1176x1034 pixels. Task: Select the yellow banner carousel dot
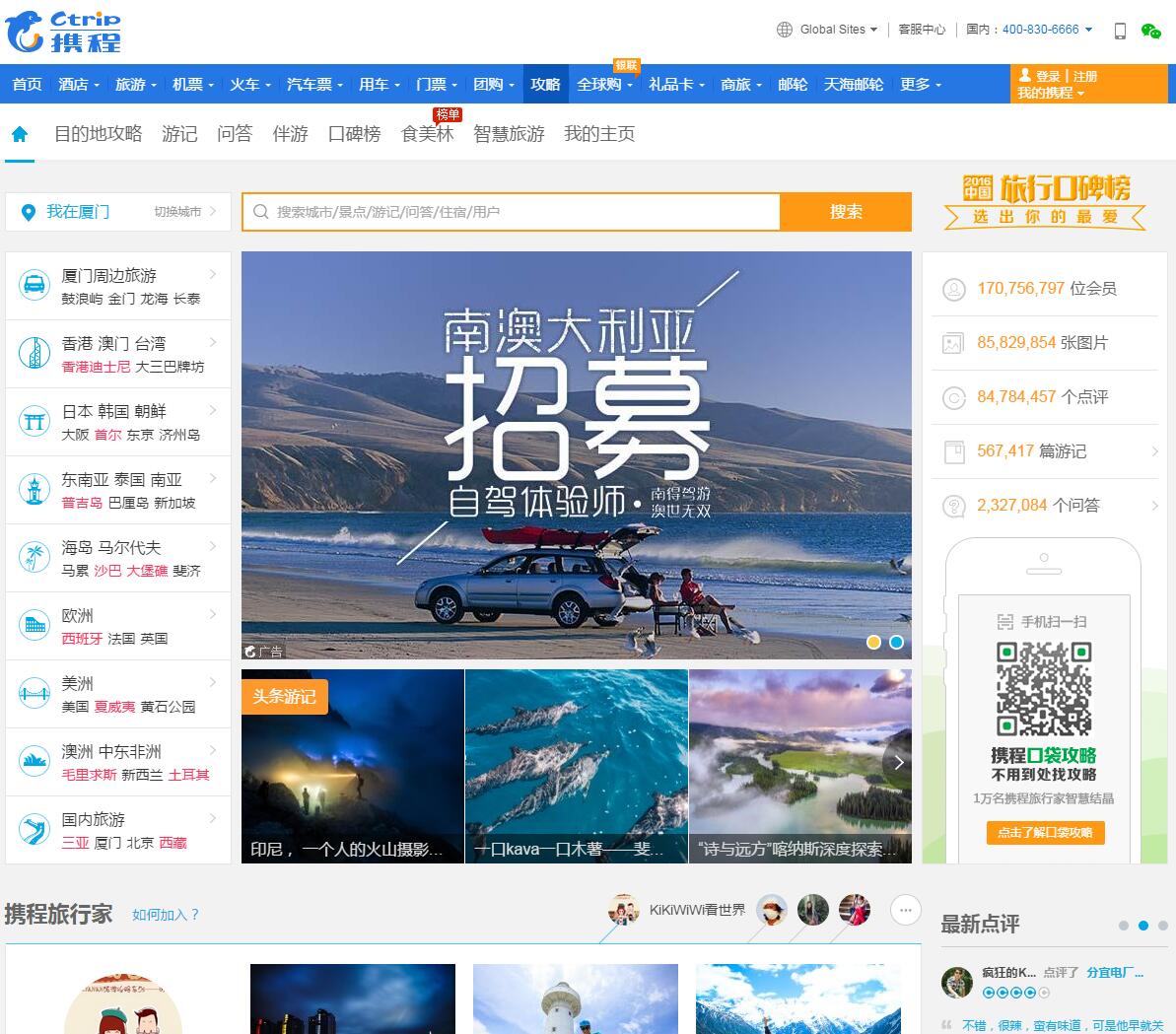(x=873, y=643)
